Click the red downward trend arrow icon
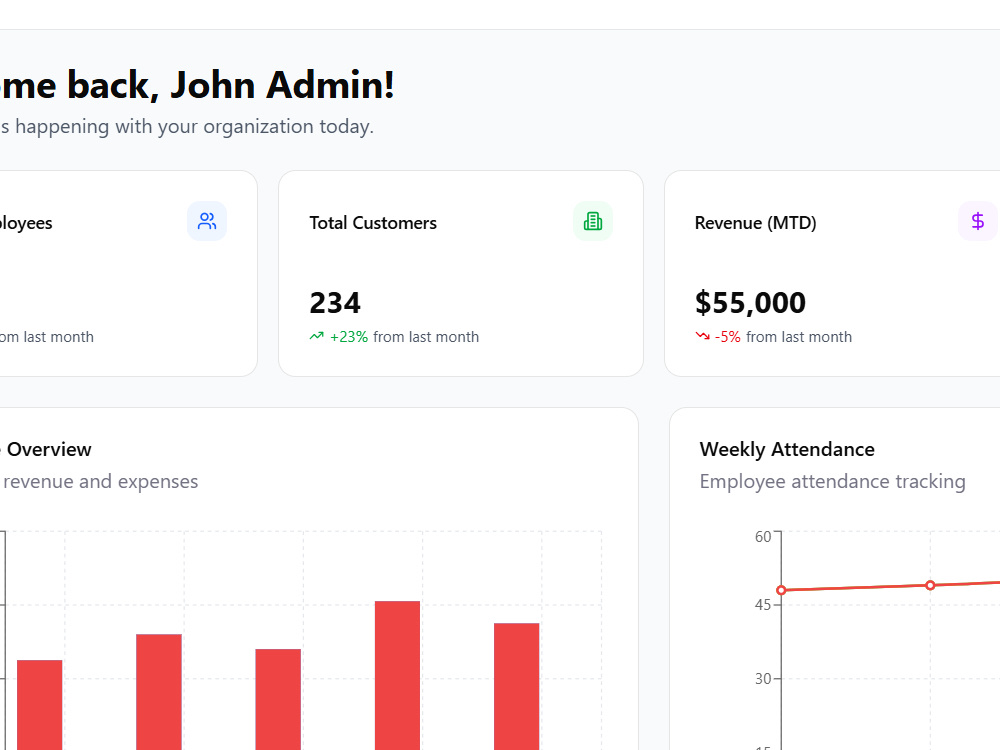This screenshot has width=1000, height=750. (x=702, y=336)
